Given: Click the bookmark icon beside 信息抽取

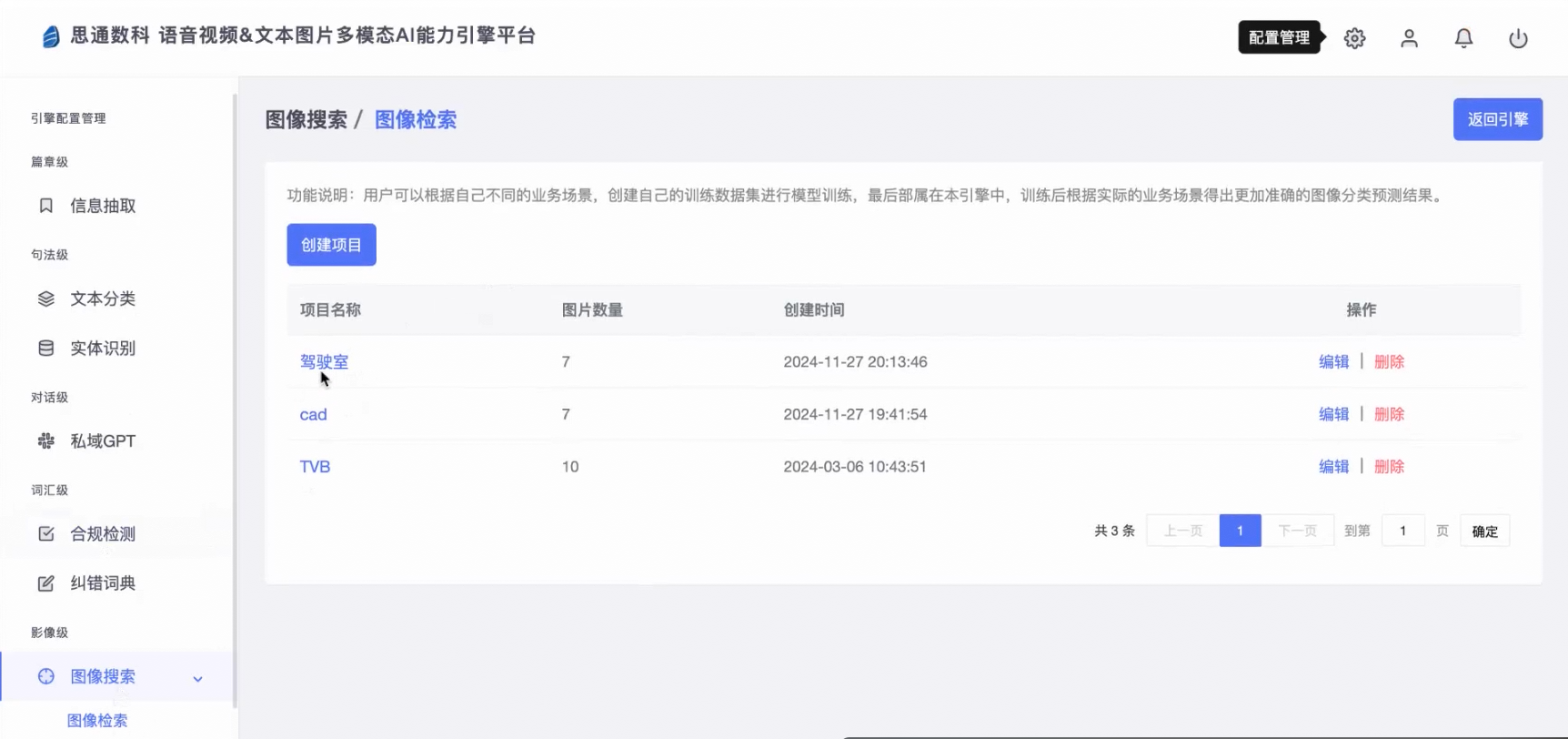Looking at the screenshot, I should tap(46, 206).
